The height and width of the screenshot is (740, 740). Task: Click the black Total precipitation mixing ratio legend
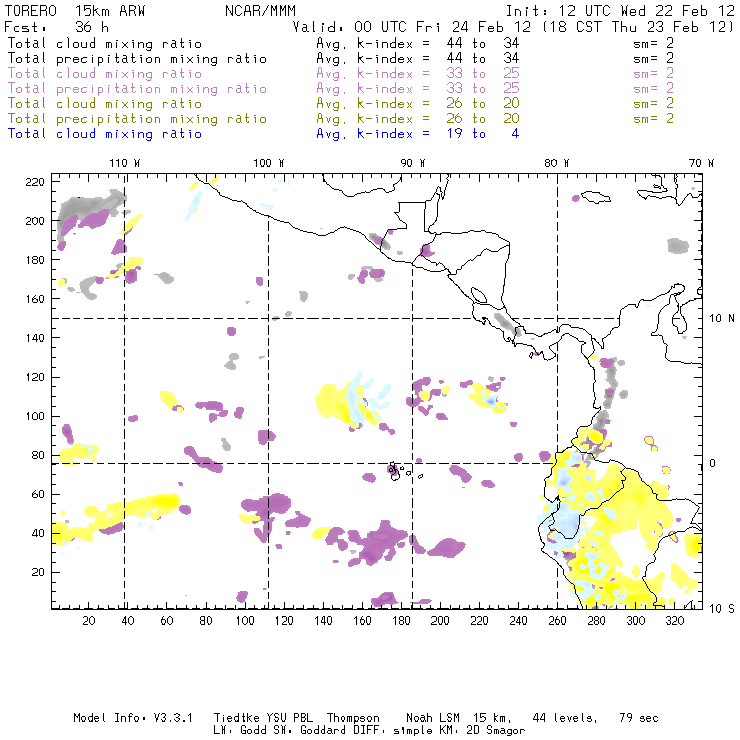[137, 59]
